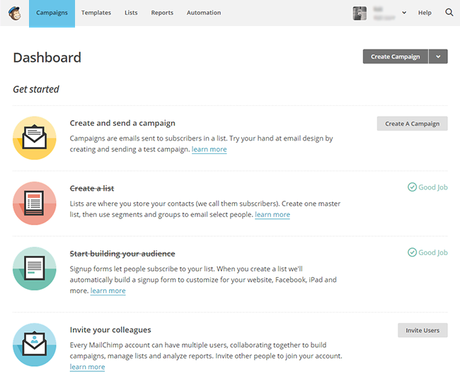
Task: Click the dark Create Campaign button
Action: [x=395, y=57]
